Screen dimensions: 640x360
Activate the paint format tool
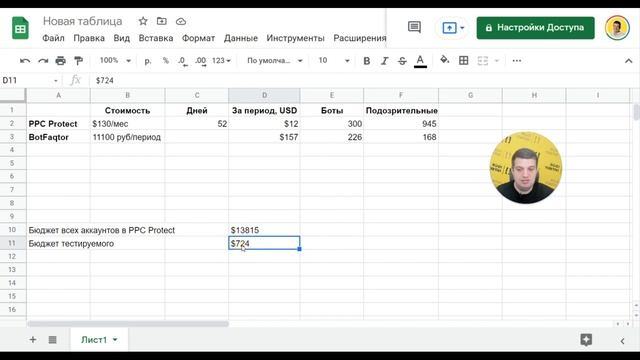(x=78, y=61)
